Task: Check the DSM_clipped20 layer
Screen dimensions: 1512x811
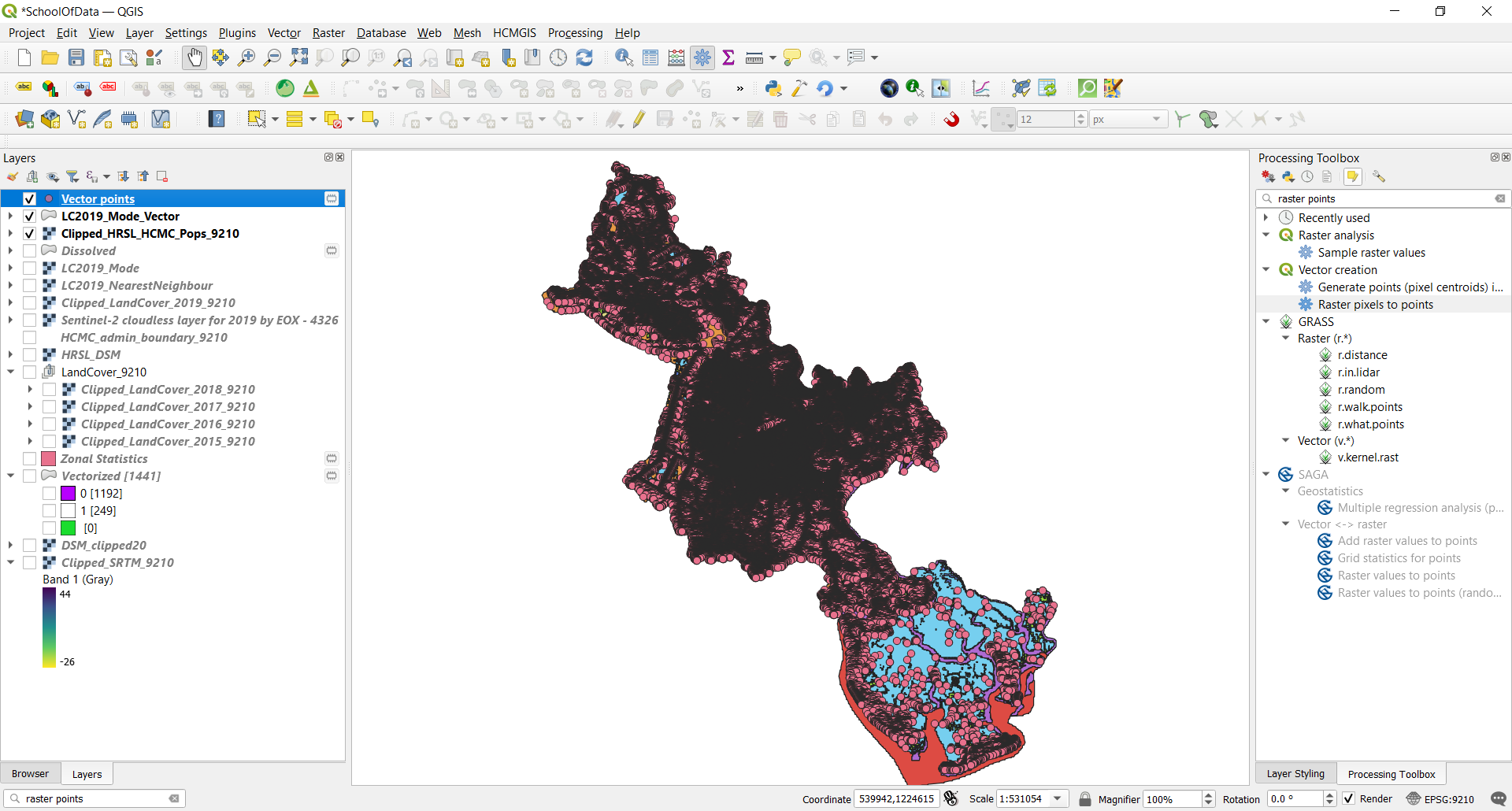Action: (x=29, y=546)
